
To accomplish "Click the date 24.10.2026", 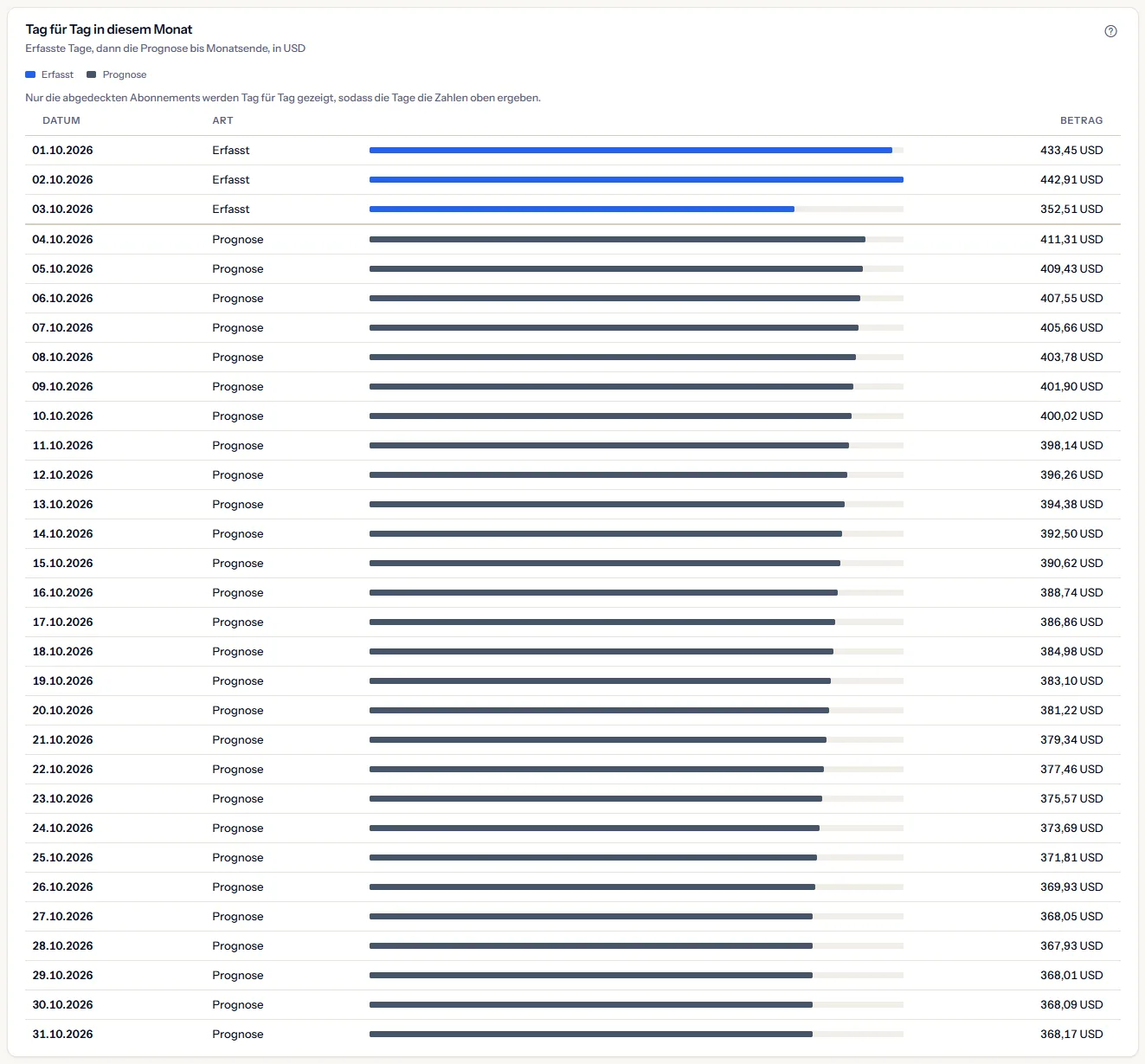I will 62,828.
